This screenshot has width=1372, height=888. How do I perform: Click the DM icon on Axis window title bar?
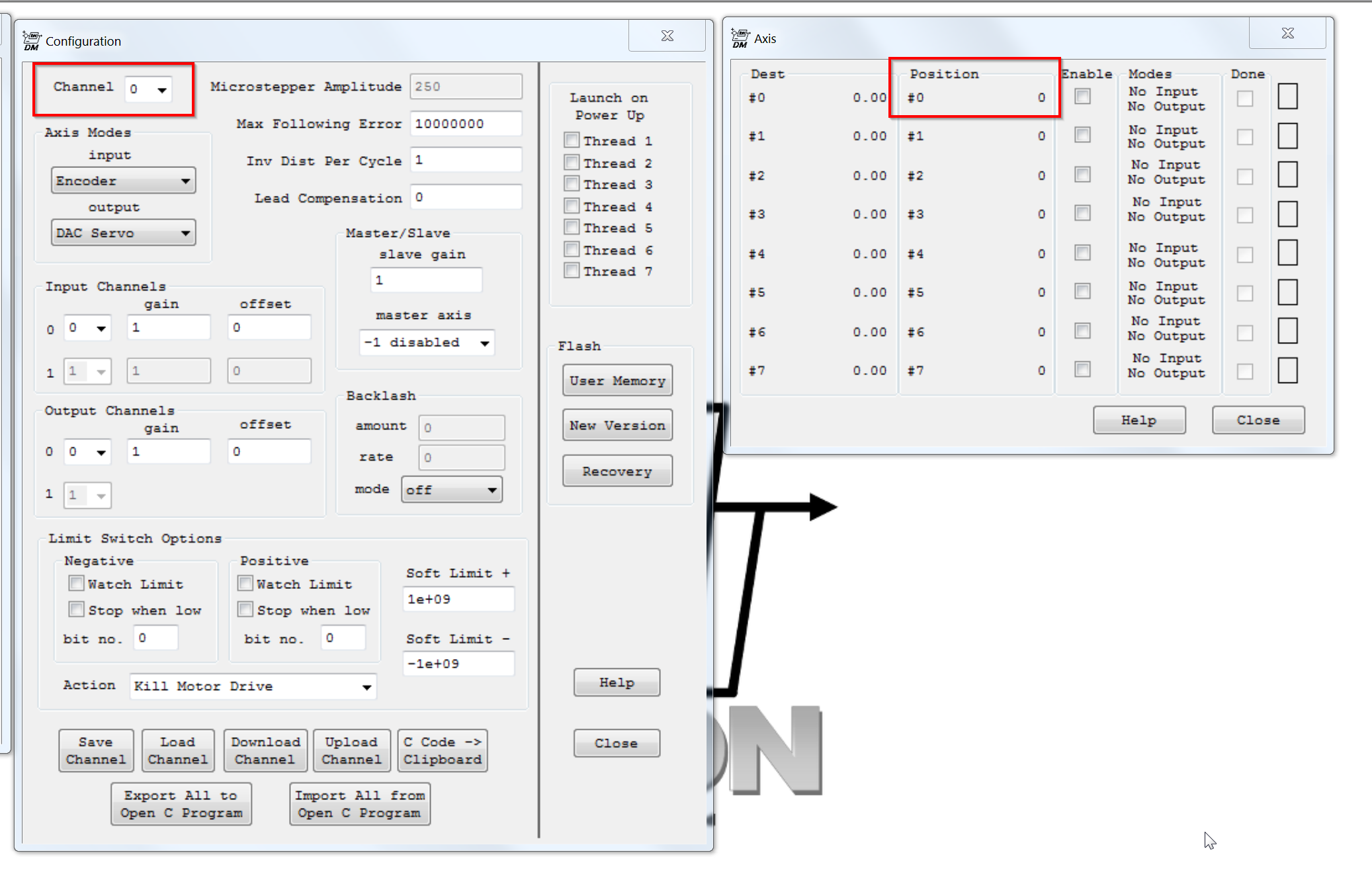[741, 36]
